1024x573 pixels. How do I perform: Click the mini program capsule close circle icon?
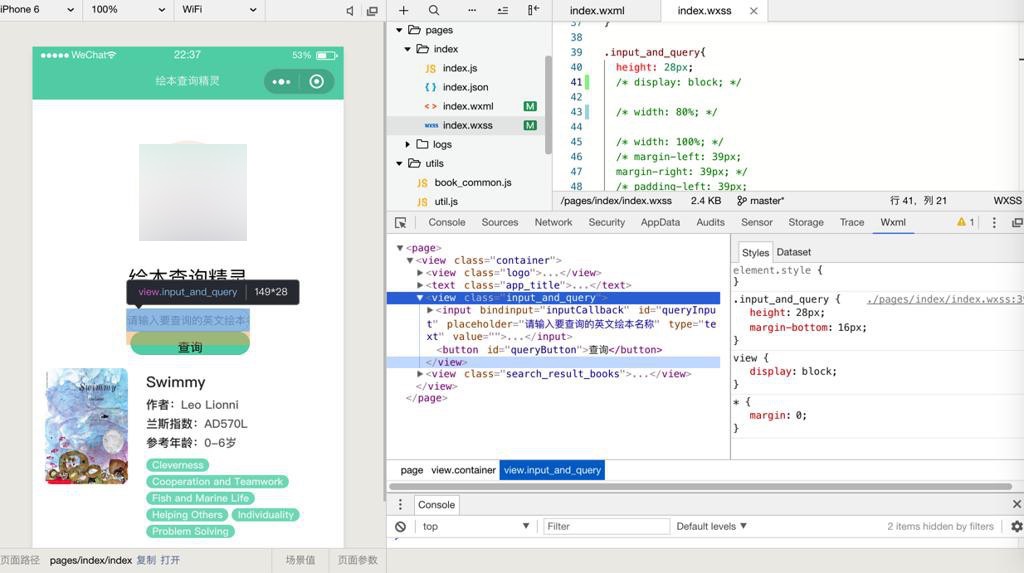(317, 81)
